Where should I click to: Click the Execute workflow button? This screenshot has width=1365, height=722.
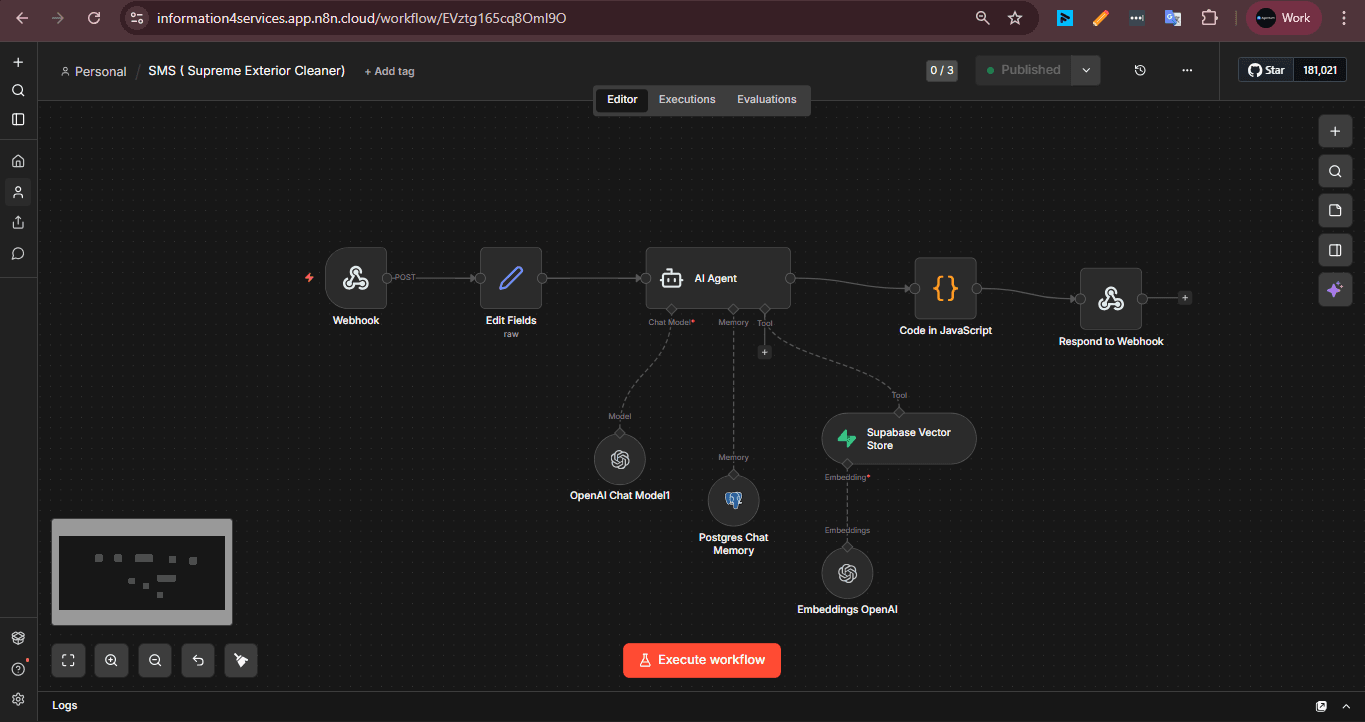(x=702, y=660)
